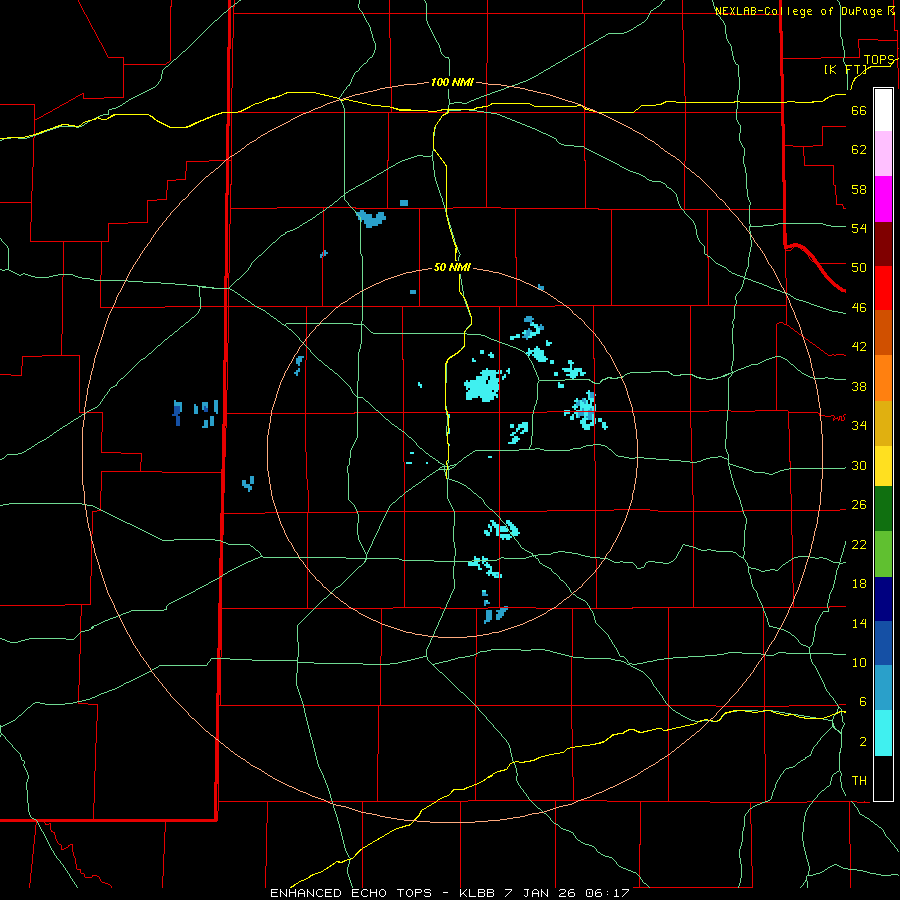Click the 30 legend scale label
This screenshot has width=900, height=900.
pos(859,465)
